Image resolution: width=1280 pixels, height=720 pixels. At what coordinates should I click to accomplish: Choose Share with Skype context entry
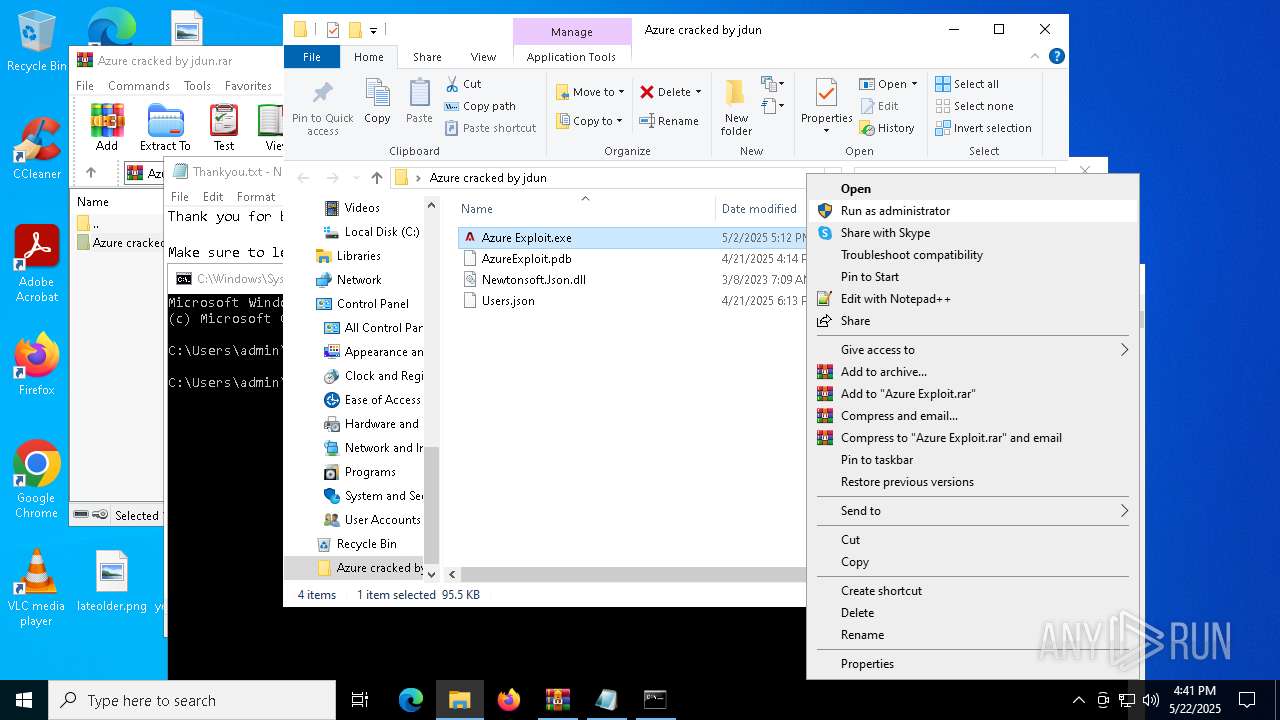[x=972, y=233]
